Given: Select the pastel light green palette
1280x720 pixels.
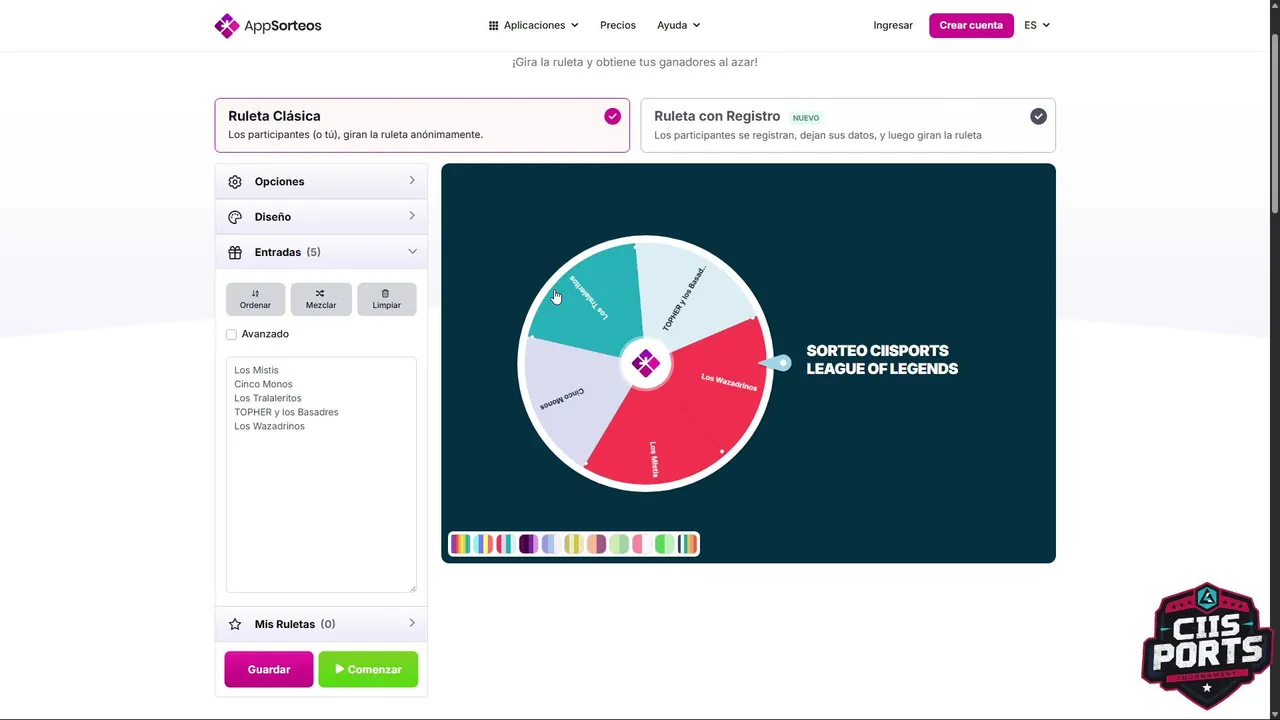Looking at the screenshot, I should pos(619,544).
